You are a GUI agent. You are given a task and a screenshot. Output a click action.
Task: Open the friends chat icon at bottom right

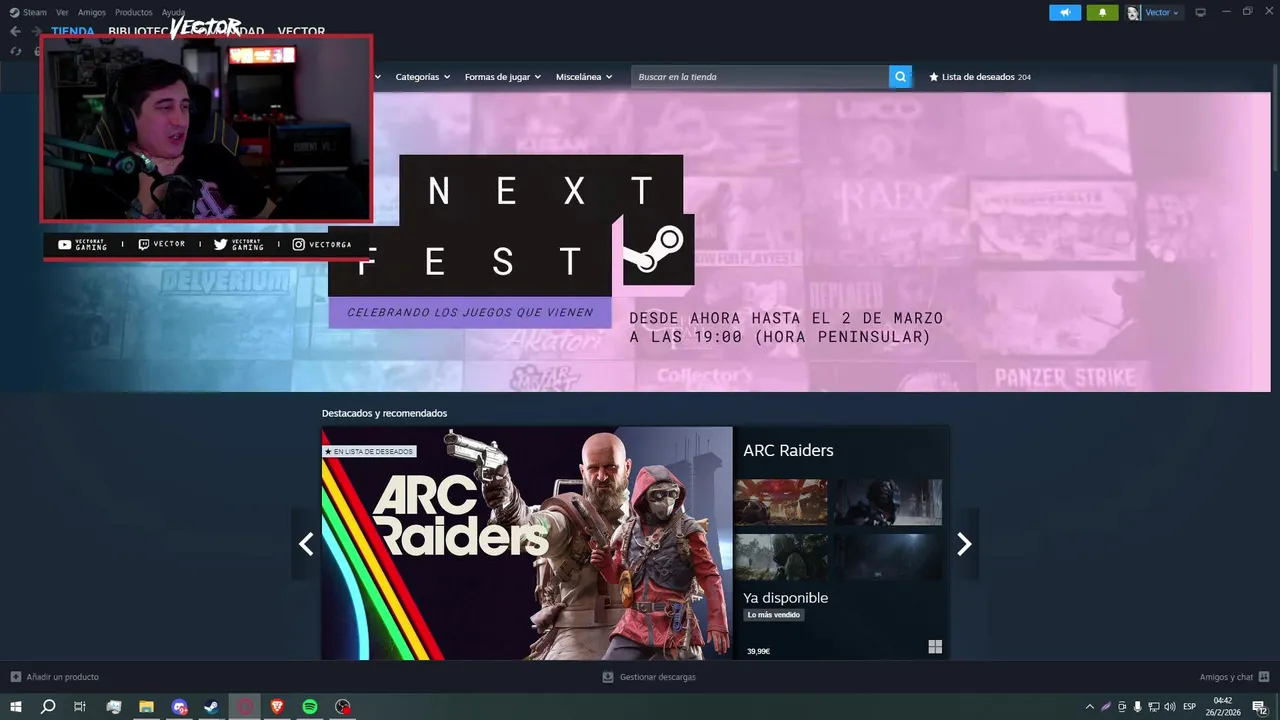tap(1264, 677)
